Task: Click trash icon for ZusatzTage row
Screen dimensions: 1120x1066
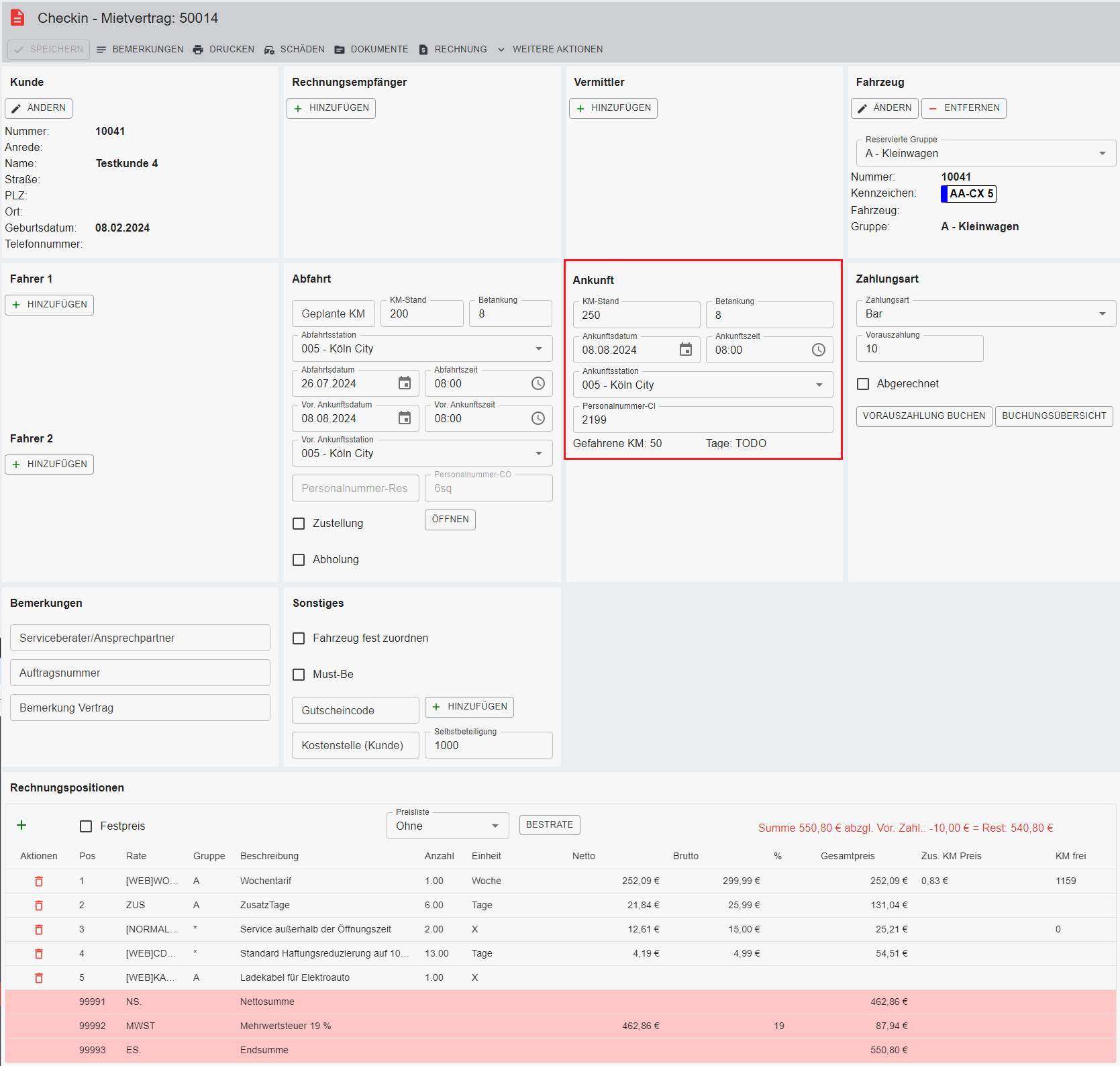Action: [x=39, y=906]
